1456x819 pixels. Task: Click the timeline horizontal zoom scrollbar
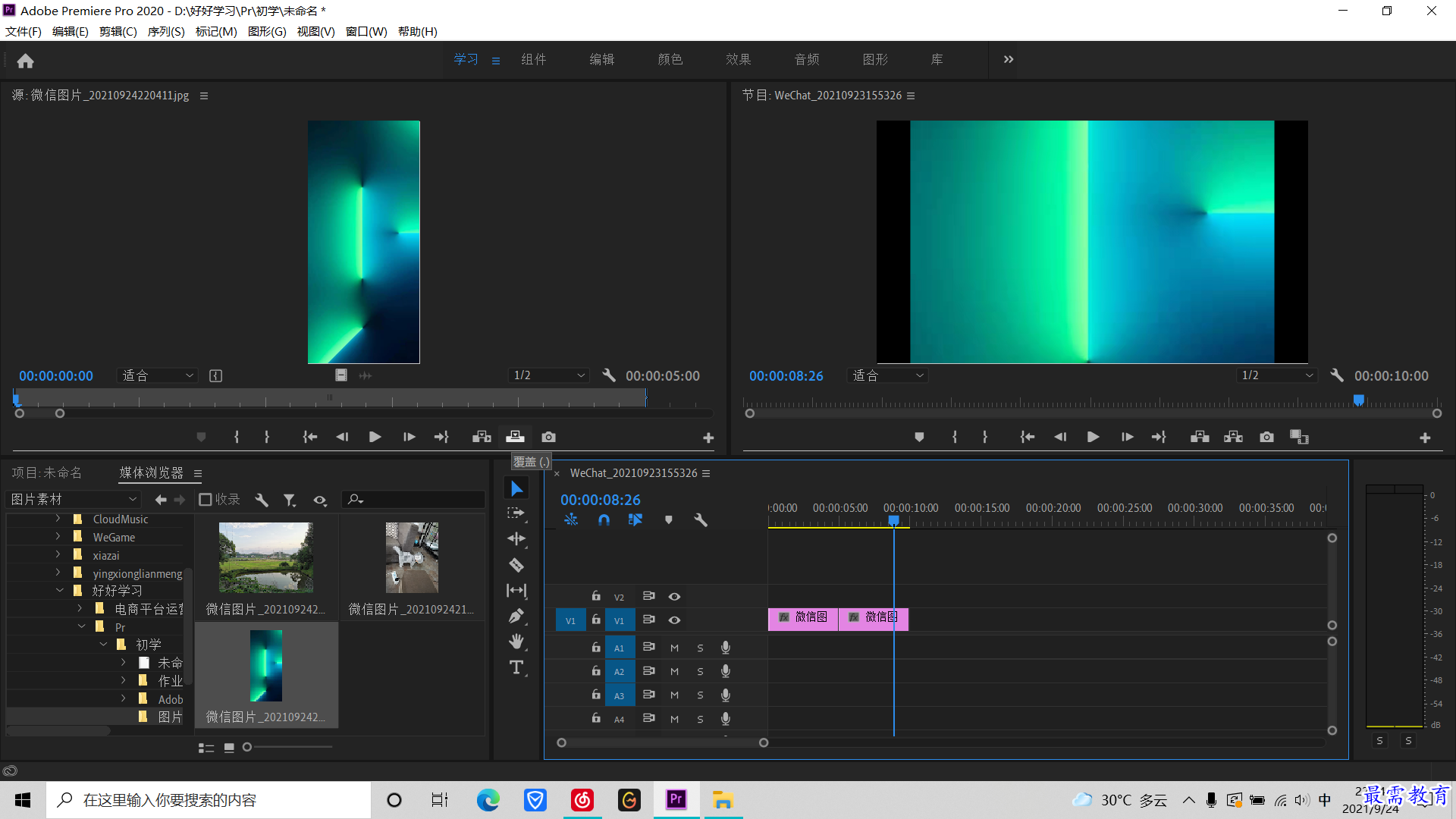point(663,743)
